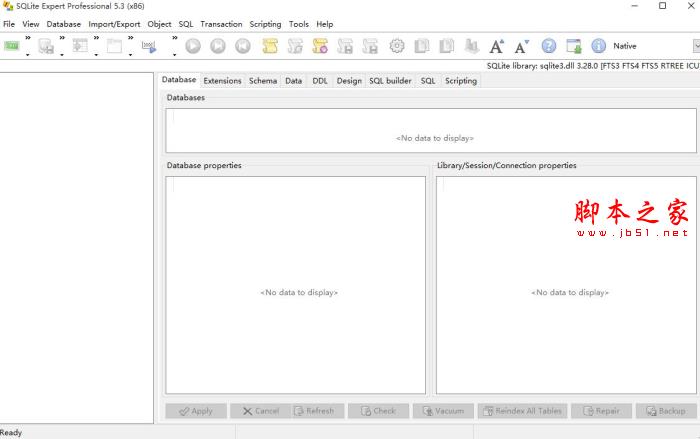
Task: Click the grayed Play execute button
Action: point(193,46)
